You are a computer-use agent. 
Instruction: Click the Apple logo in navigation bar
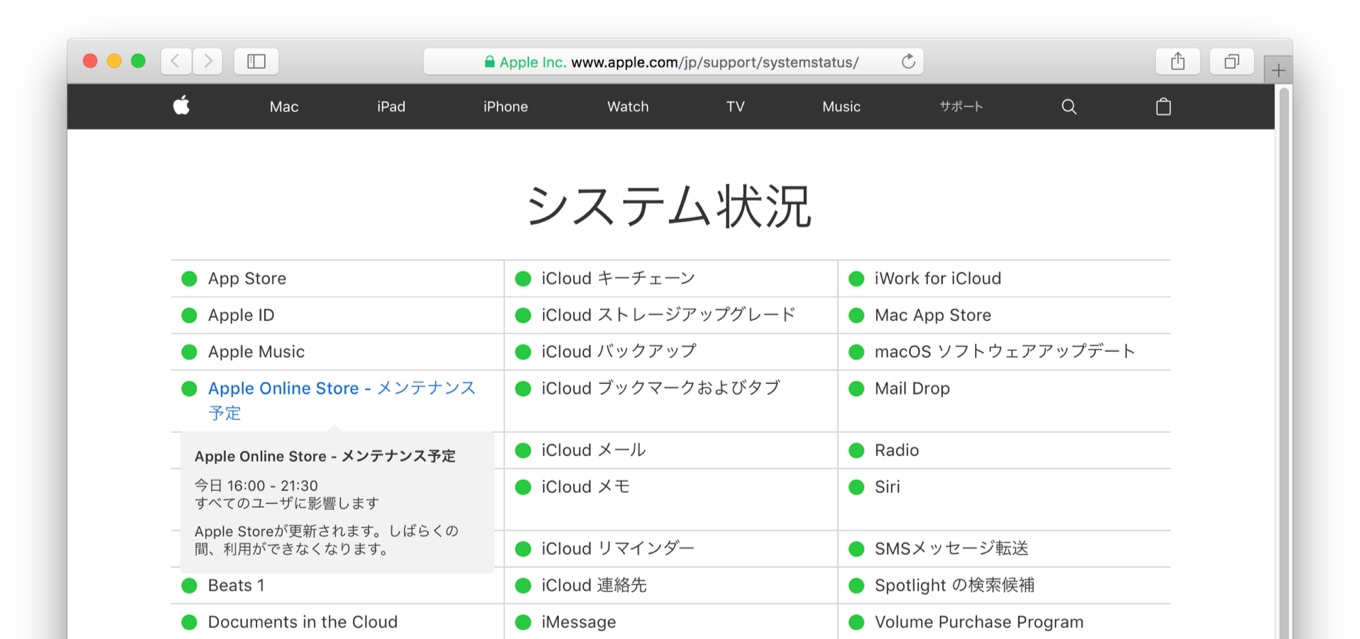[x=181, y=106]
